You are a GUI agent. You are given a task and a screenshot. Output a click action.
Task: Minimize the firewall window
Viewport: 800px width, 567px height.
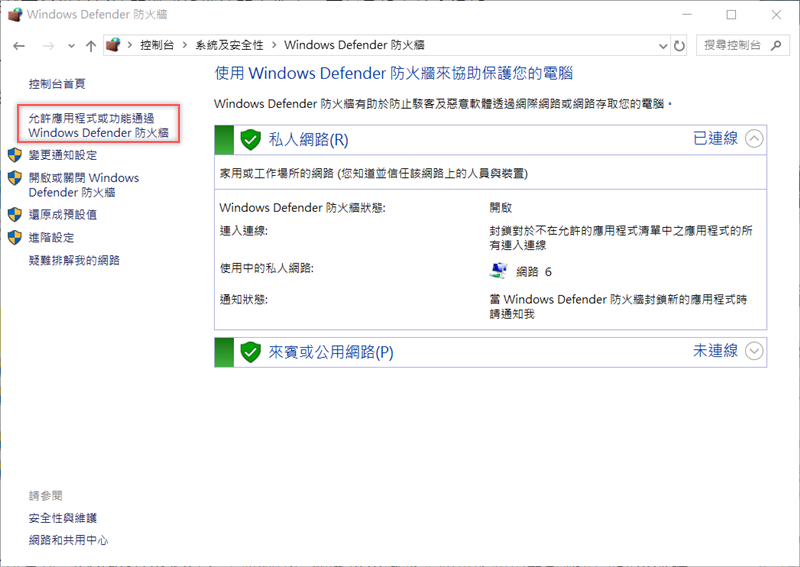coord(687,15)
